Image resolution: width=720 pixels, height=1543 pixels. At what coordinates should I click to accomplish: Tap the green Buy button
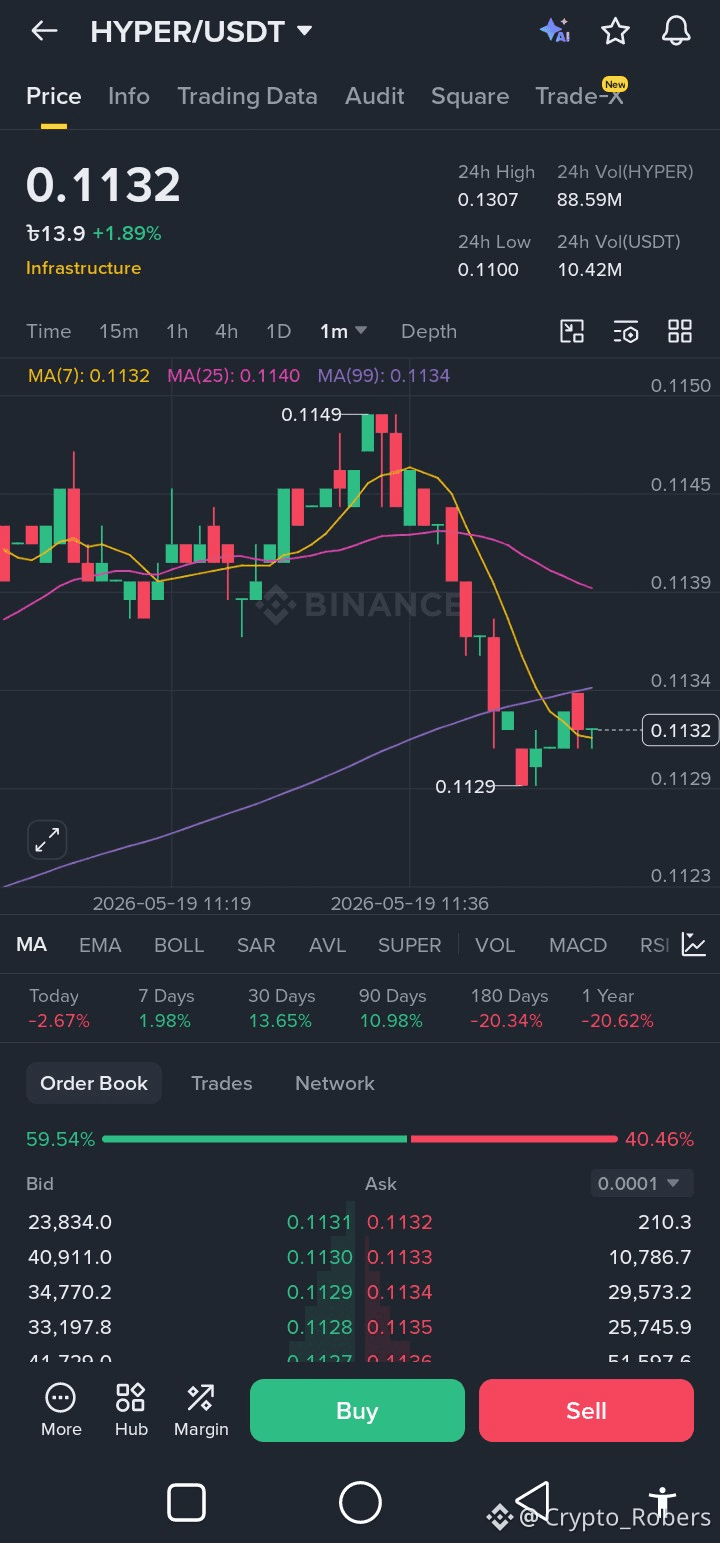tap(357, 1410)
